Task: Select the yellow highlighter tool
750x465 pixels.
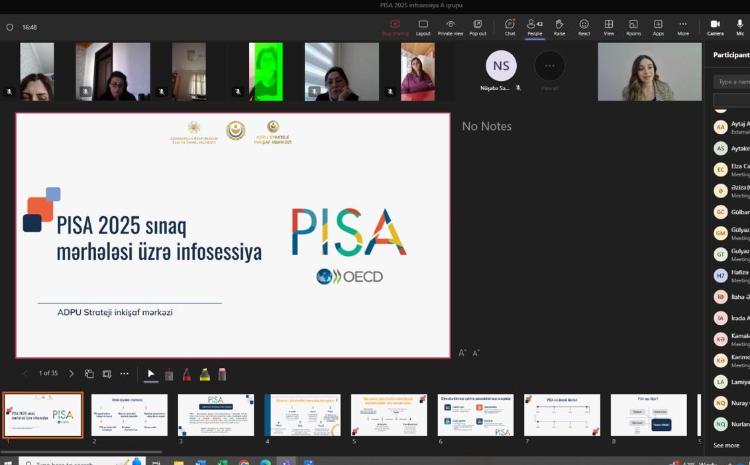Action: pyautogui.click(x=204, y=373)
